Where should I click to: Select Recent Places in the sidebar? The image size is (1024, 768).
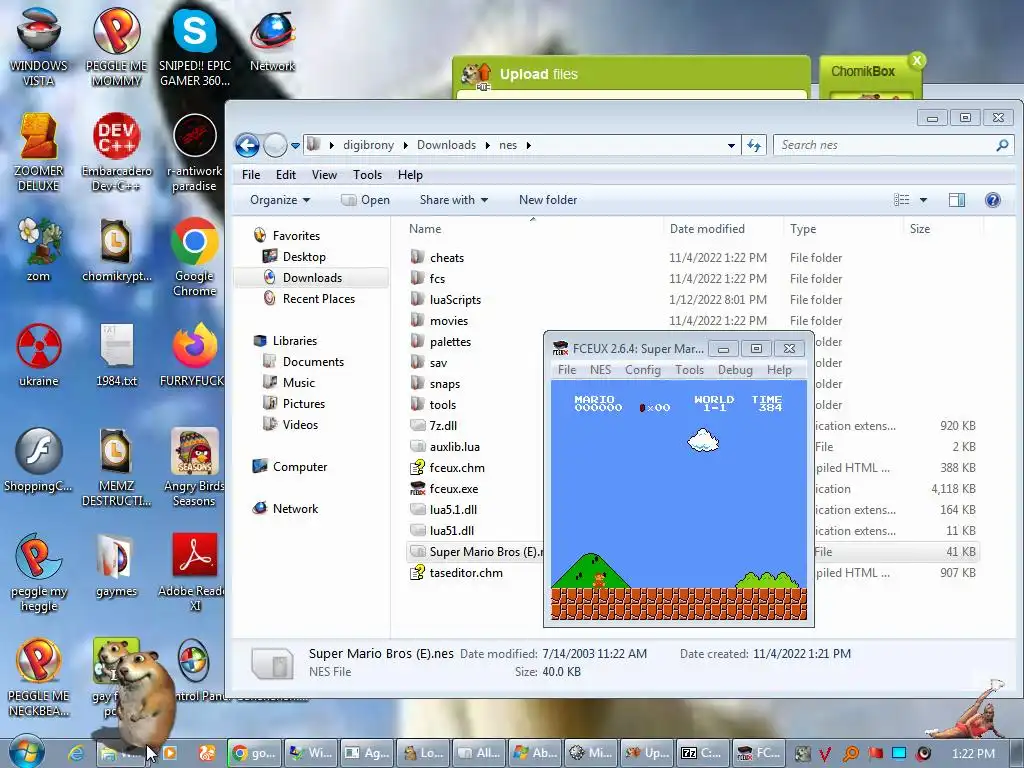[318, 298]
